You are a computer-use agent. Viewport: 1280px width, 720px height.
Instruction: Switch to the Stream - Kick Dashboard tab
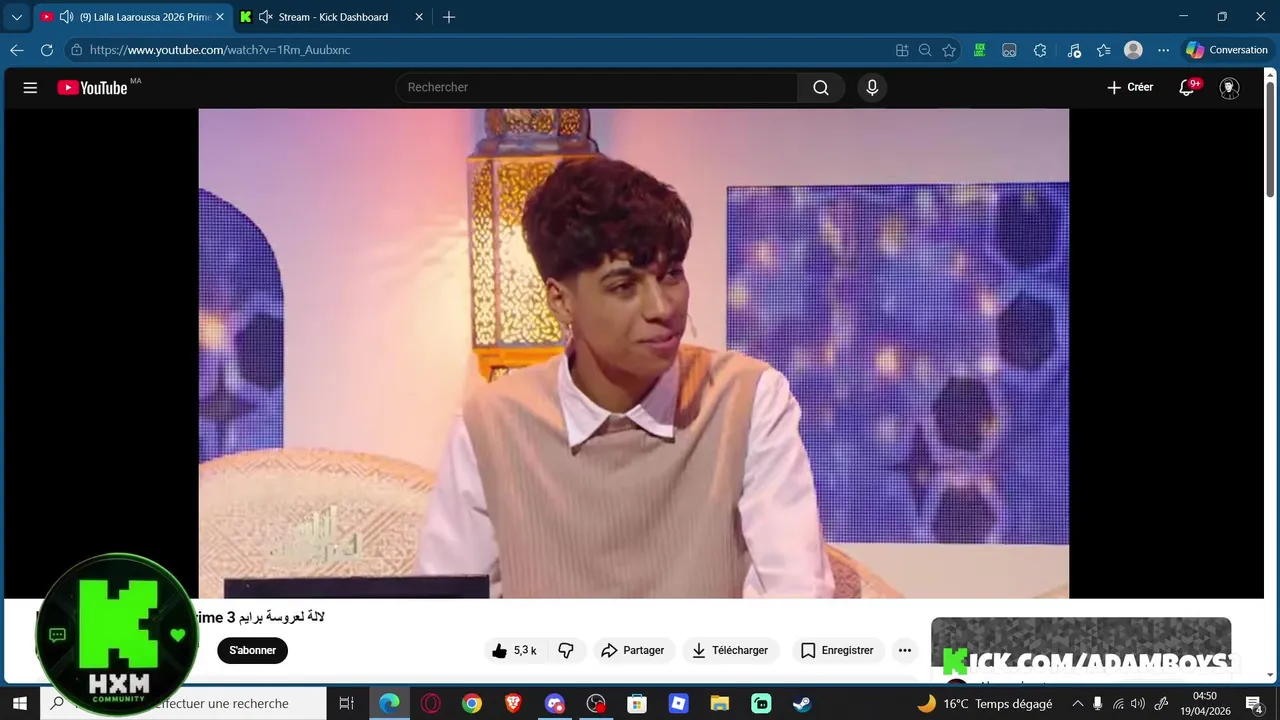pyautogui.click(x=333, y=17)
